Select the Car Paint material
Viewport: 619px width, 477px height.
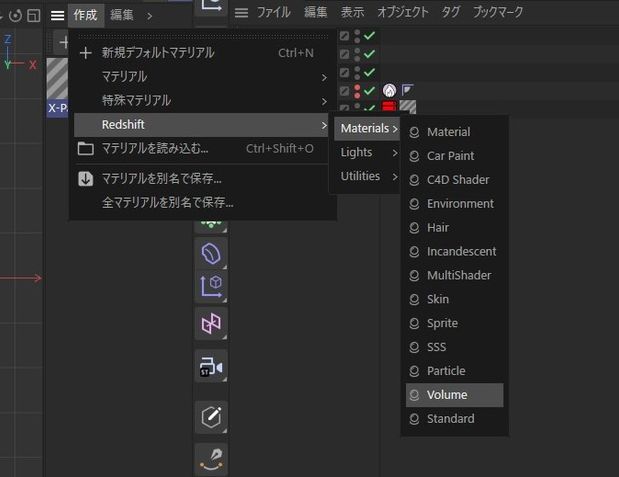coord(454,156)
